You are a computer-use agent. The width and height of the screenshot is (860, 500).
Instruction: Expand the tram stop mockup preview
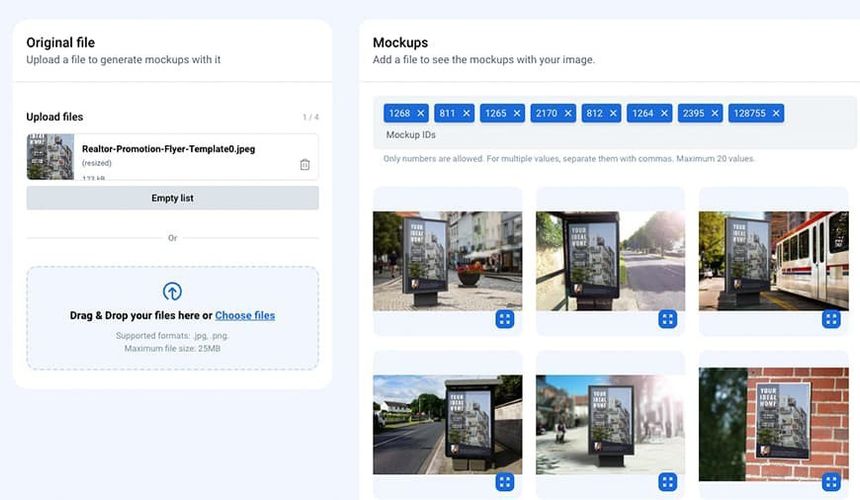point(831,319)
